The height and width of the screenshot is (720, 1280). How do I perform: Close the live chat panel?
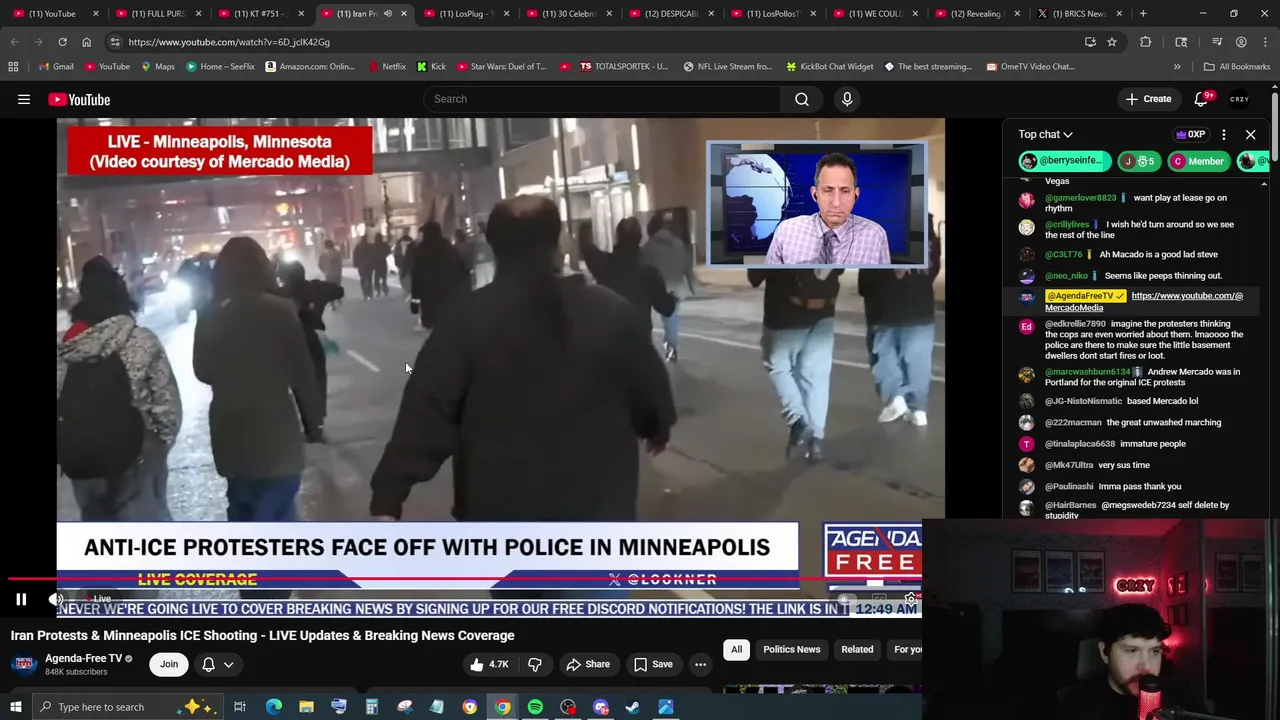pos(1250,134)
